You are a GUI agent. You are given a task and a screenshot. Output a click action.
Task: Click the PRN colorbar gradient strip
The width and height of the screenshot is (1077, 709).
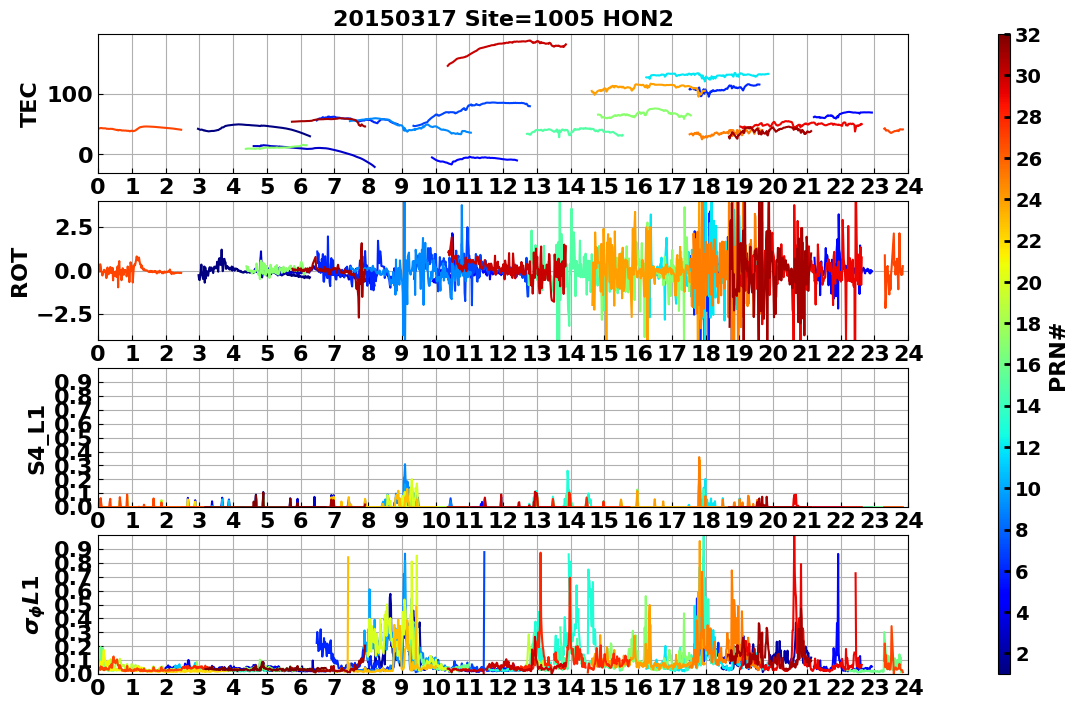(1004, 354)
